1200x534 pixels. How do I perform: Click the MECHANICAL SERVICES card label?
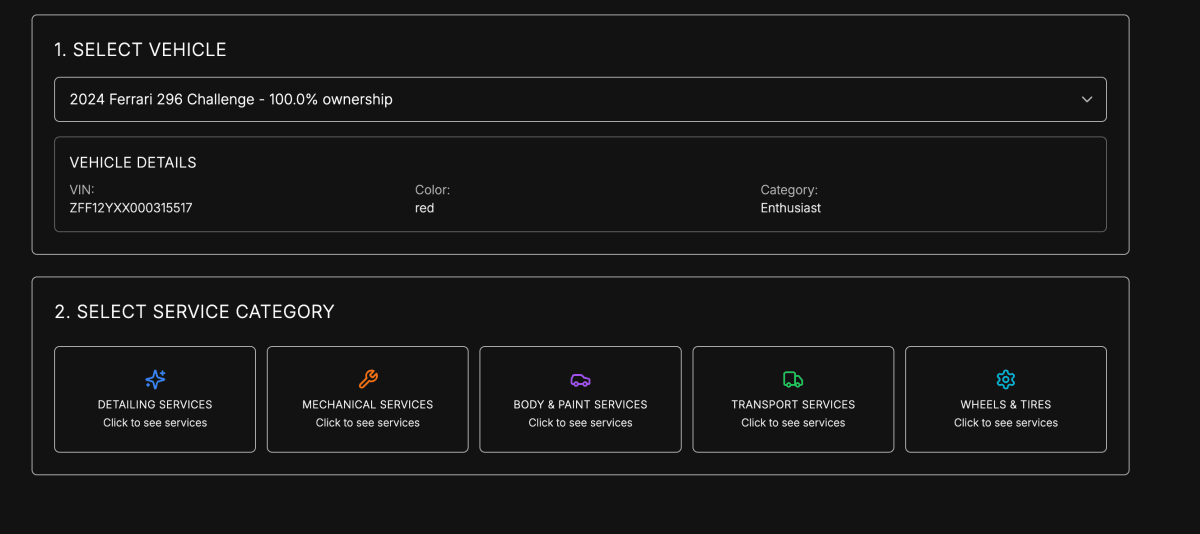click(368, 405)
